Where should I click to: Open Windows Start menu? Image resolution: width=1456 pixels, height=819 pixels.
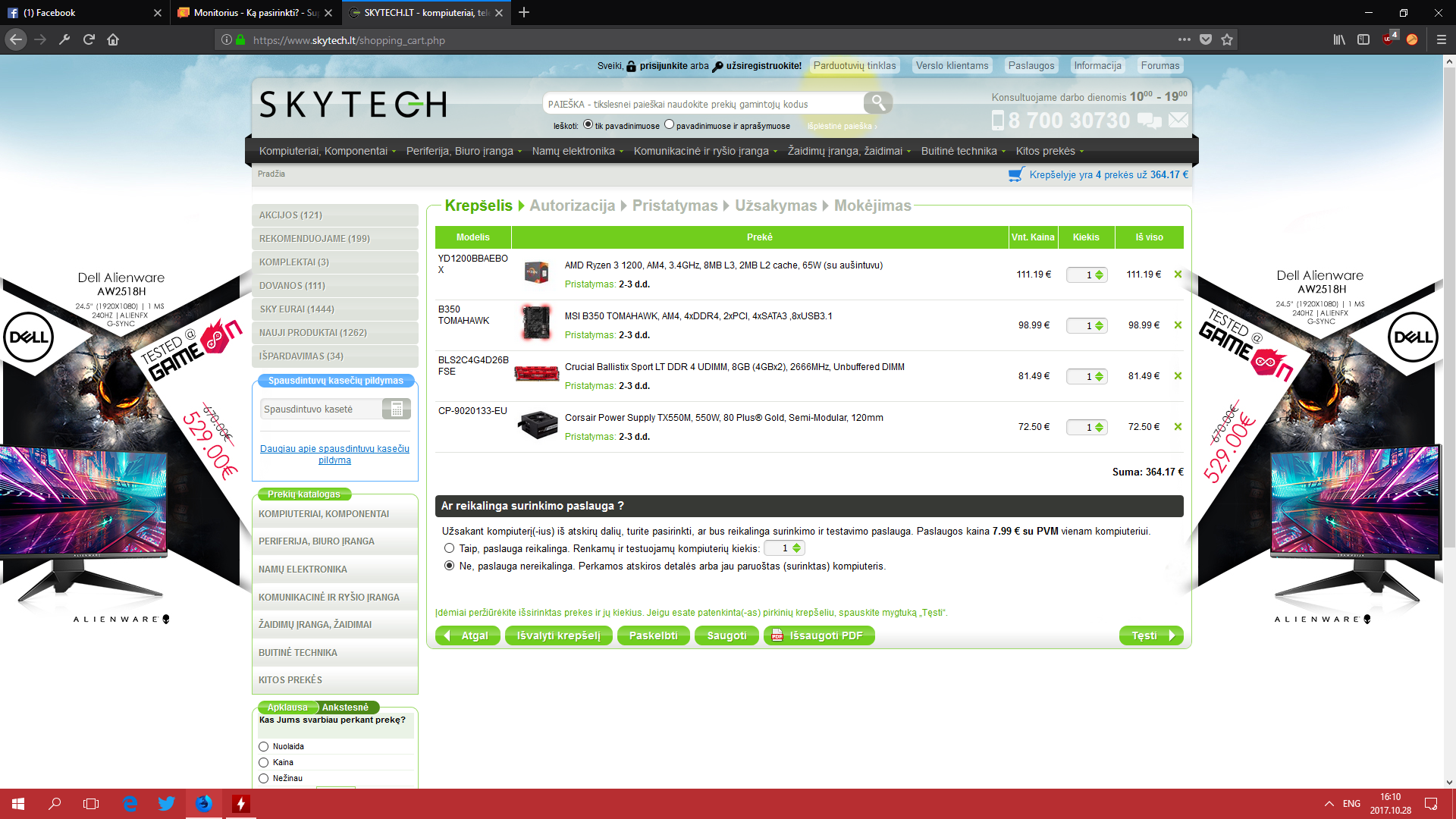click(x=18, y=804)
